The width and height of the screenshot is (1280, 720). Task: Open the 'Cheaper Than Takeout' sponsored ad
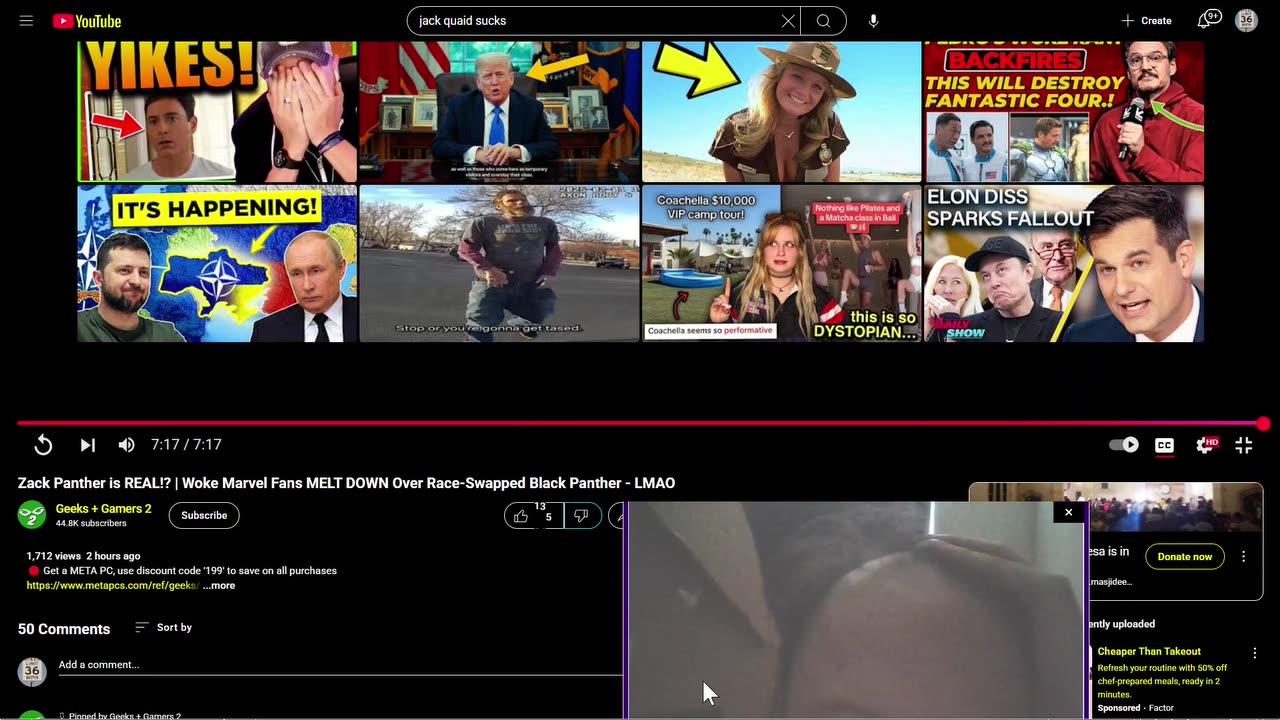1149,652
